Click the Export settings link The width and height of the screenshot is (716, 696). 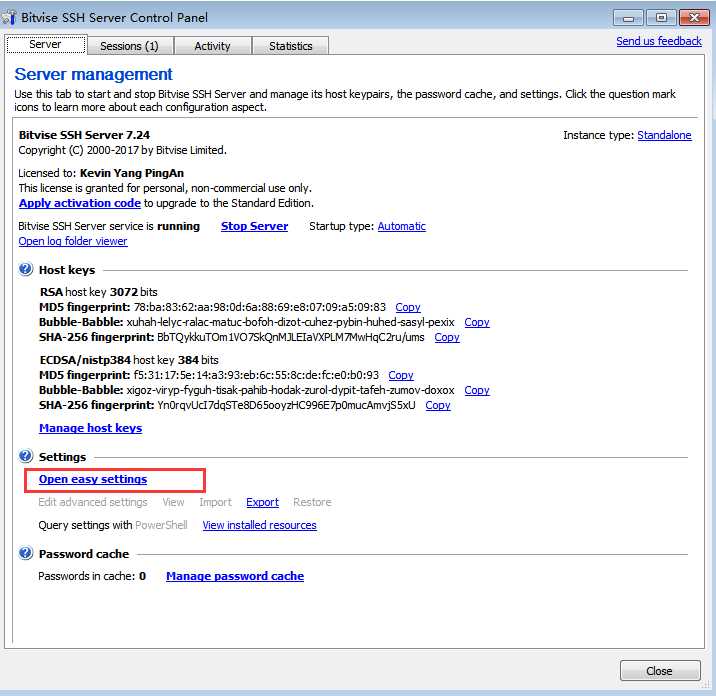[262, 502]
